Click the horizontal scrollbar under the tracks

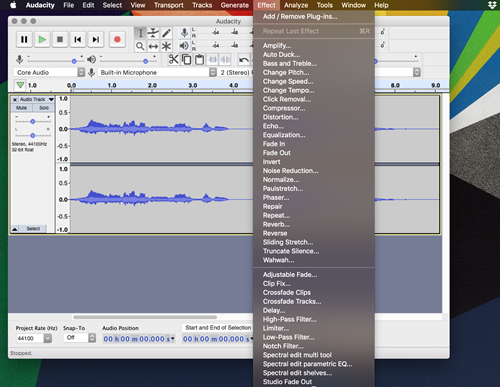point(145,317)
